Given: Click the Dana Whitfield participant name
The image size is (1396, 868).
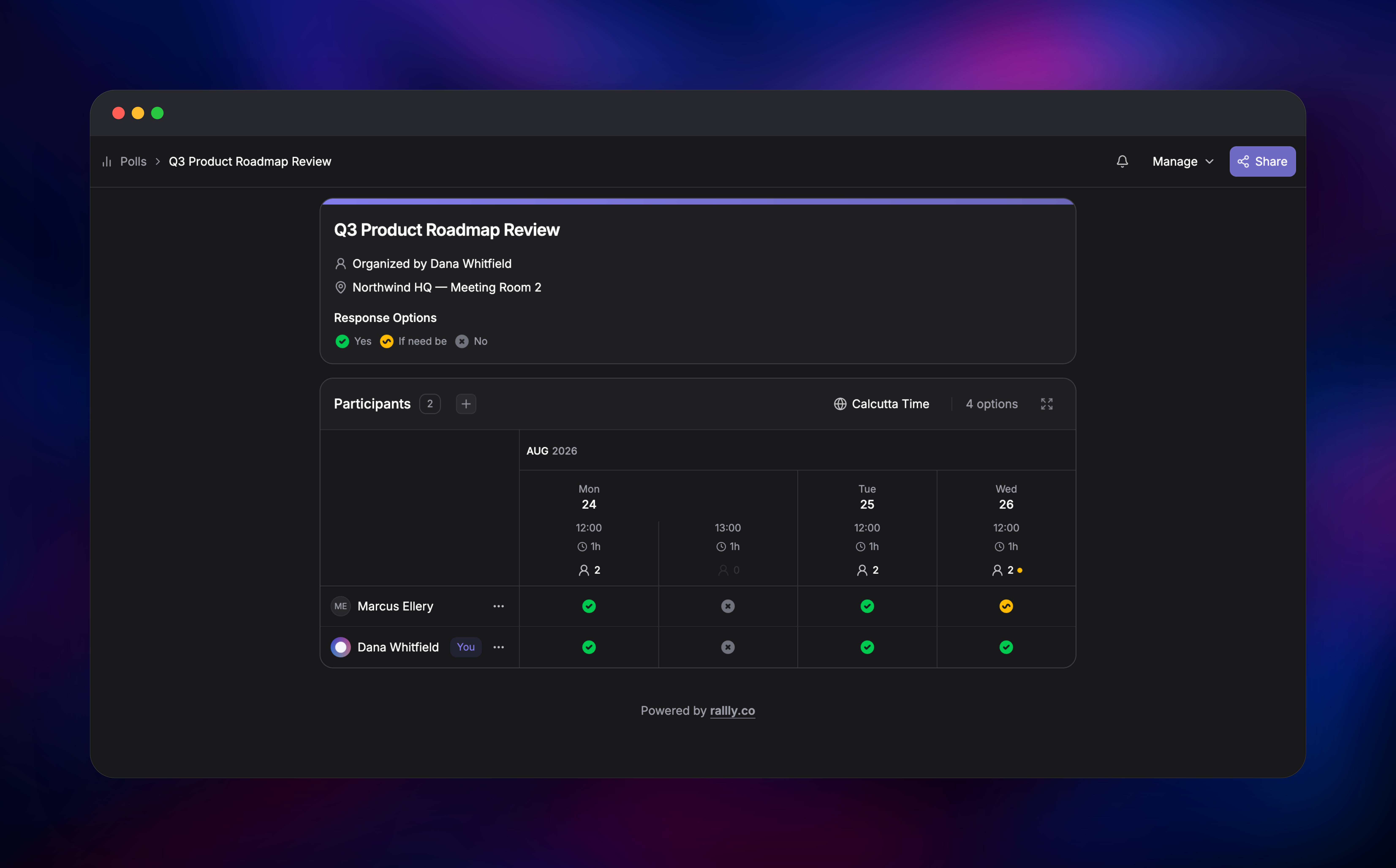Looking at the screenshot, I should tap(398, 647).
